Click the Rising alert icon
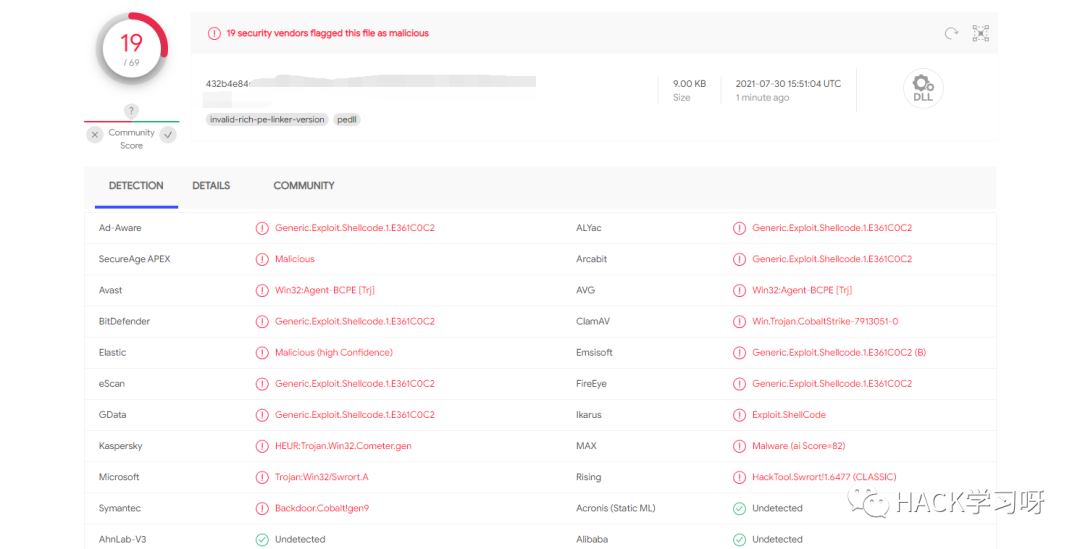Image resolution: width=1080 pixels, height=549 pixels. pyautogui.click(x=739, y=477)
